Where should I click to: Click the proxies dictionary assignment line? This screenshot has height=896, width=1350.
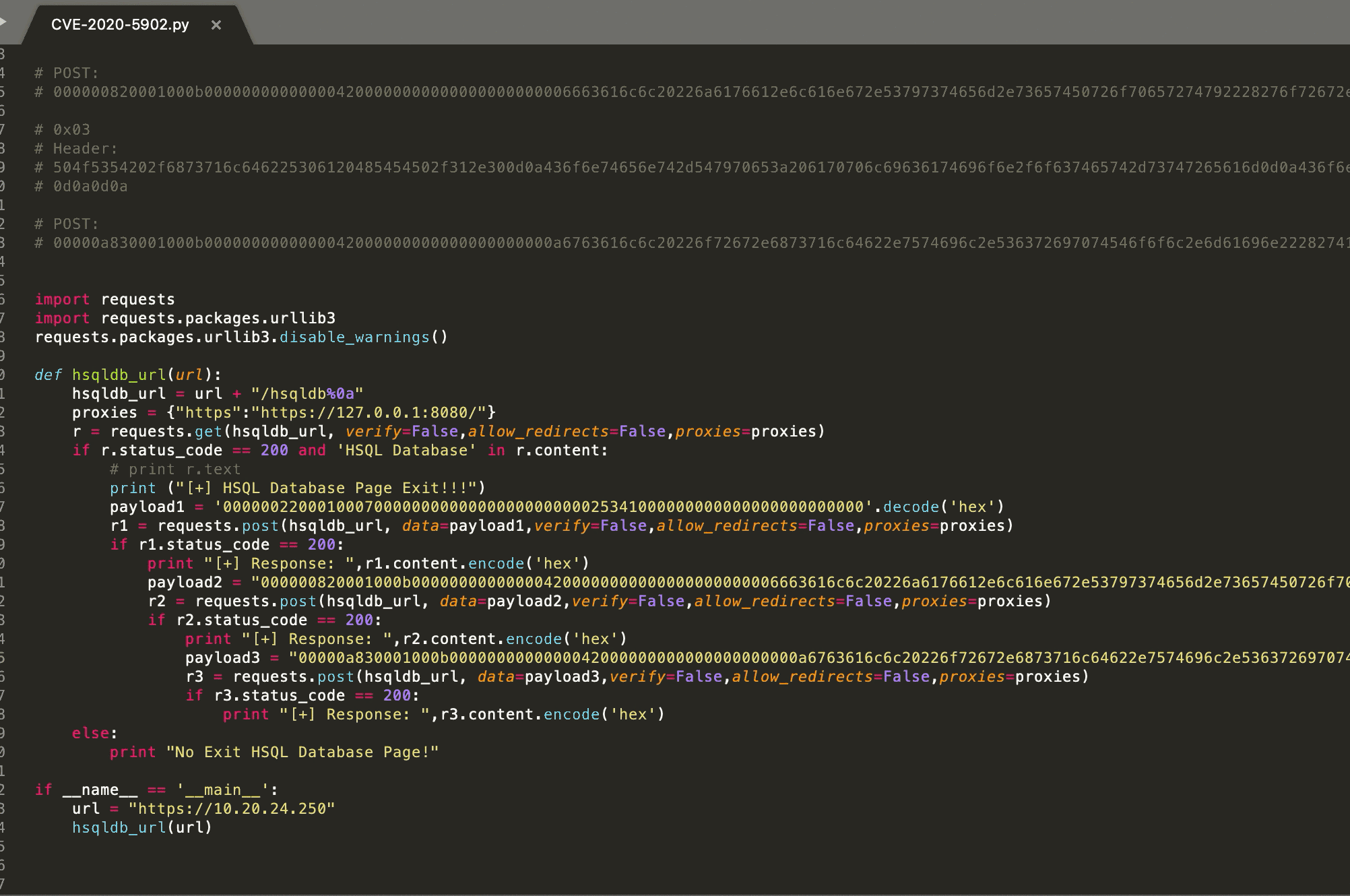tap(283, 412)
